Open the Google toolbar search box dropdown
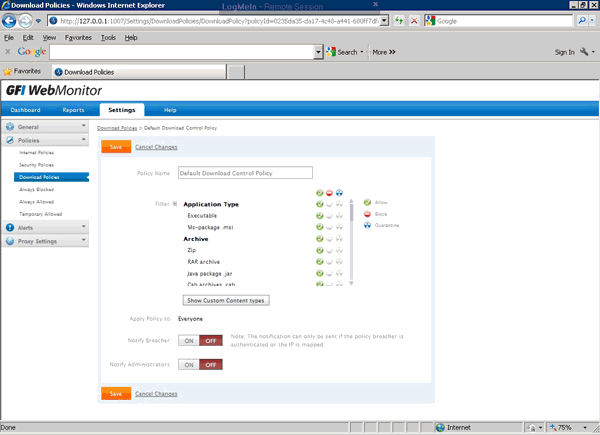This screenshot has height=435, width=600. click(x=318, y=52)
